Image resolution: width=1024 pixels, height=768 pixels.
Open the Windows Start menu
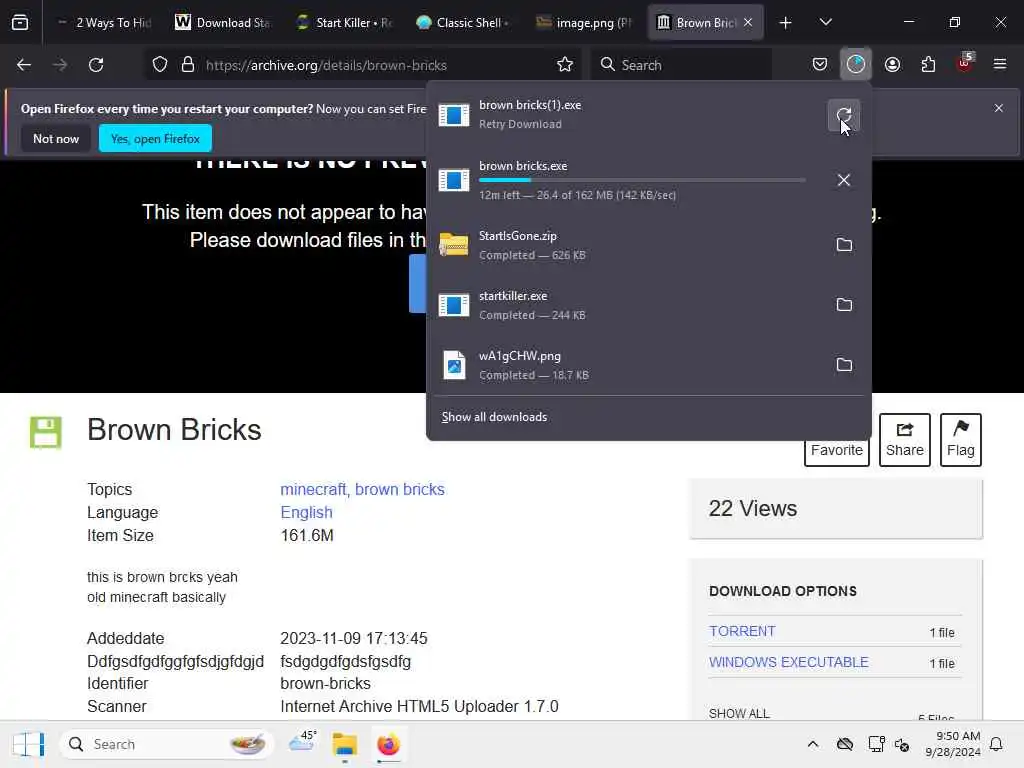(28, 744)
